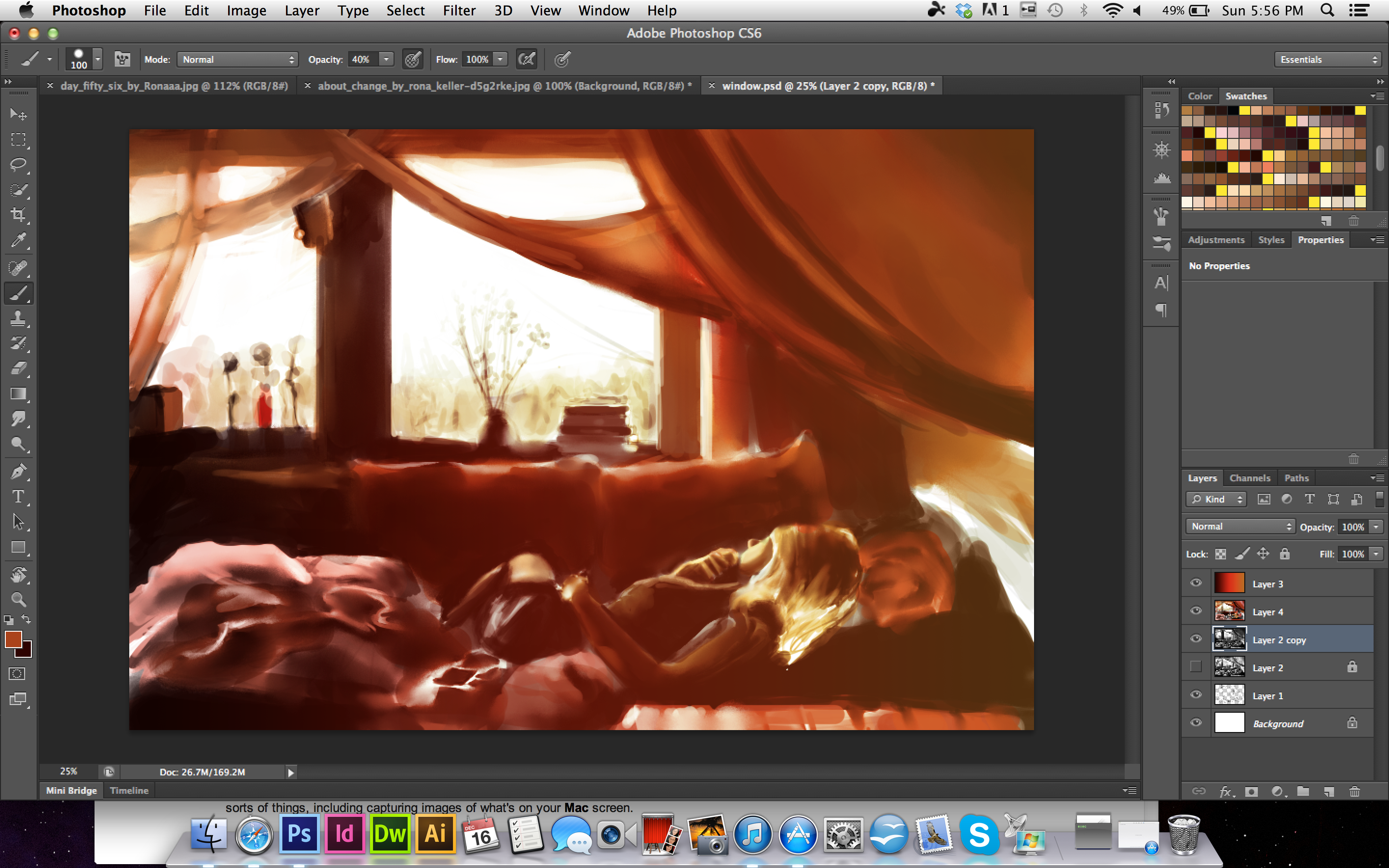
Task: Toggle the Brush panel
Action: point(122,59)
